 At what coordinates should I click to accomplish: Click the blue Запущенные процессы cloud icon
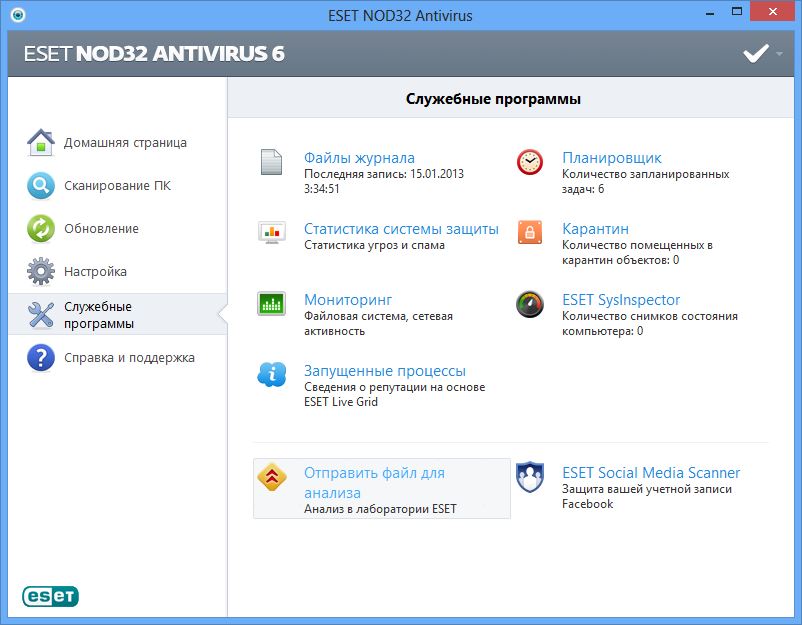(x=271, y=375)
